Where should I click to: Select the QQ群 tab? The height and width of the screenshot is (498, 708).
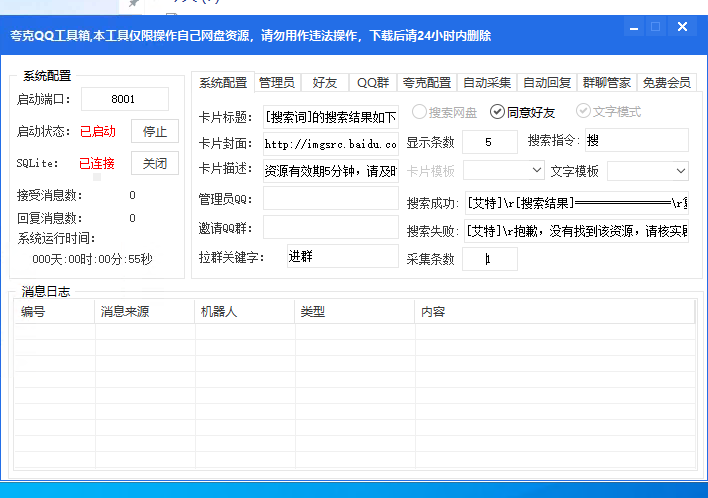pyautogui.click(x=373, y=83)
